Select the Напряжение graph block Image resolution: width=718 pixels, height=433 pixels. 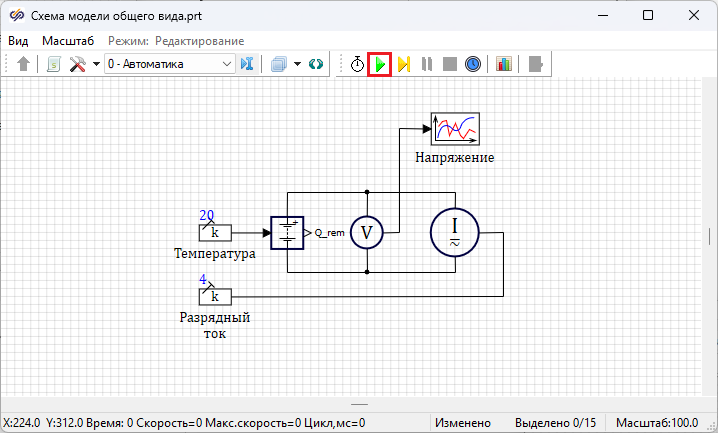455,129
